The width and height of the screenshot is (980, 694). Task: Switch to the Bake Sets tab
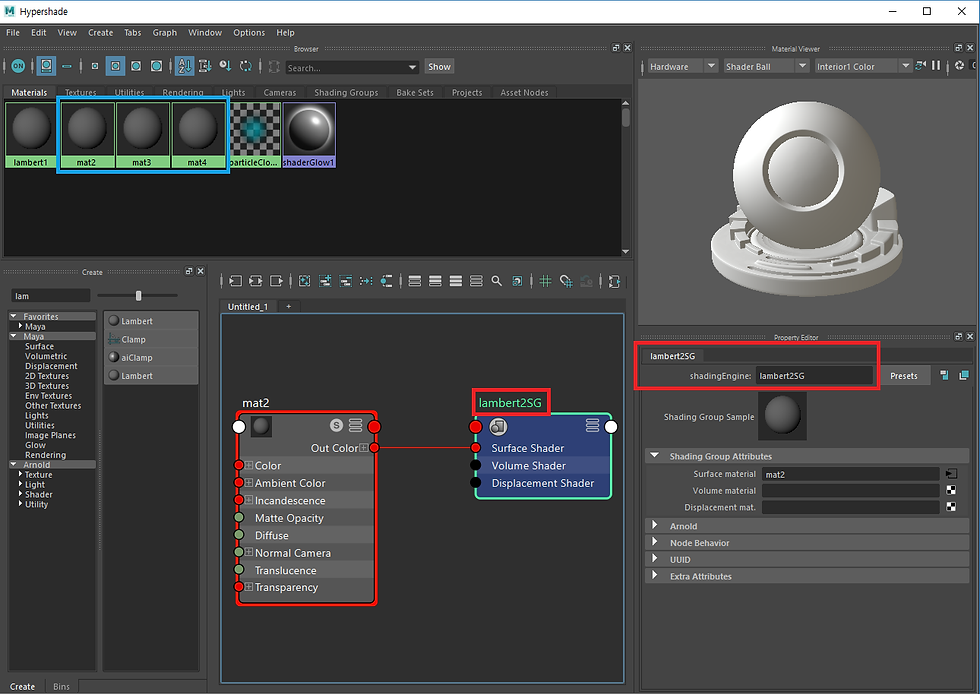click(415, 93)
